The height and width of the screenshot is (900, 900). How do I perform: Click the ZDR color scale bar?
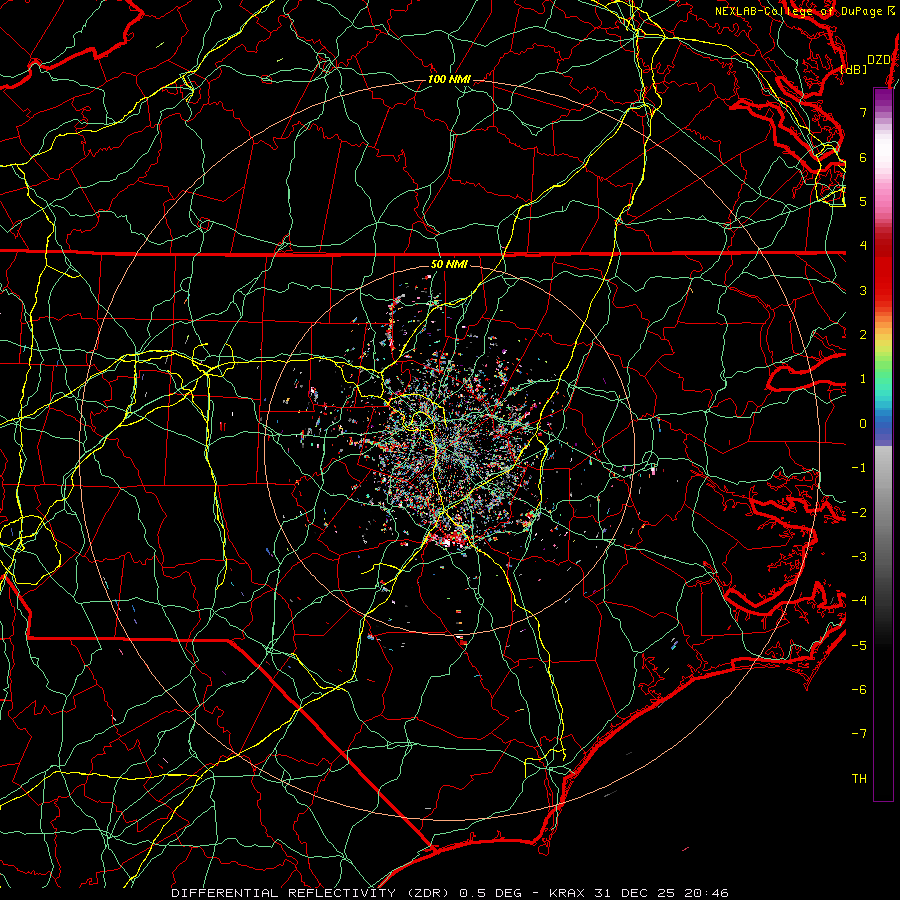click(x=883, y=444)
